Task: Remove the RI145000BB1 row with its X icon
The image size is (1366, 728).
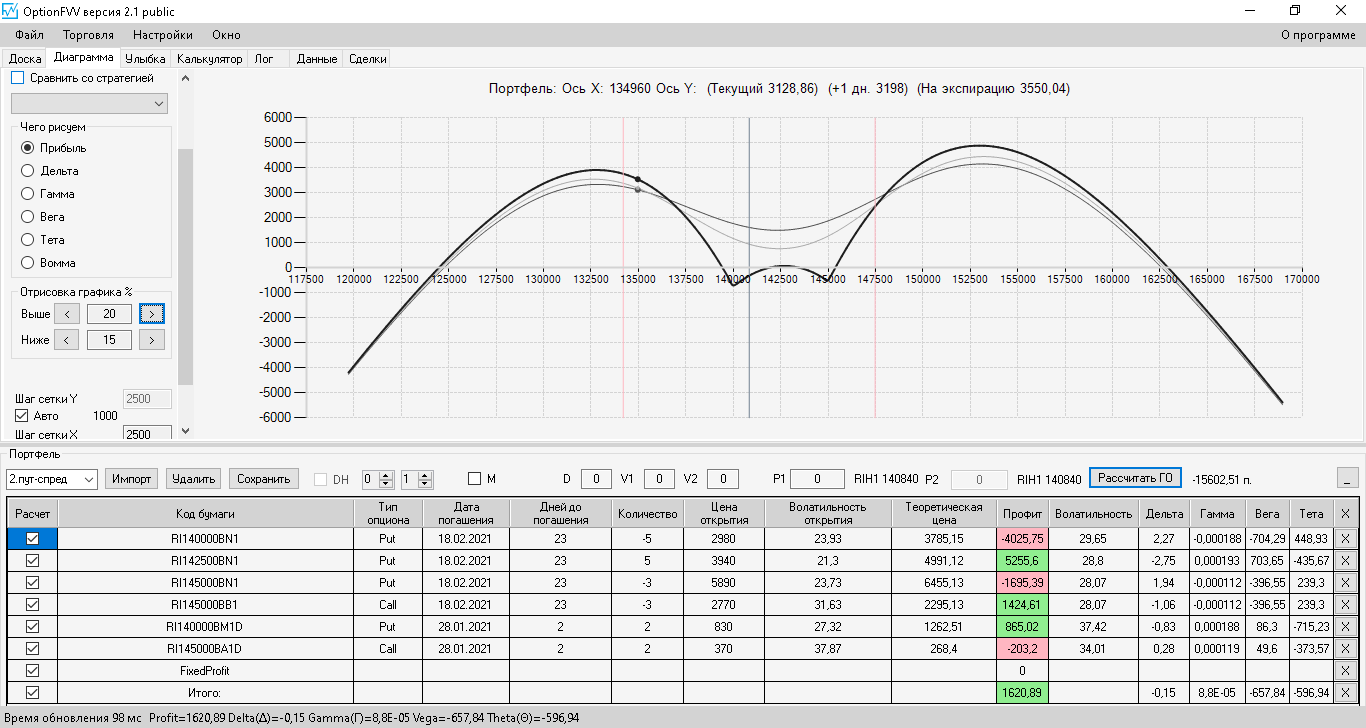Action: pyautogui.click(x=1344, y=605)
